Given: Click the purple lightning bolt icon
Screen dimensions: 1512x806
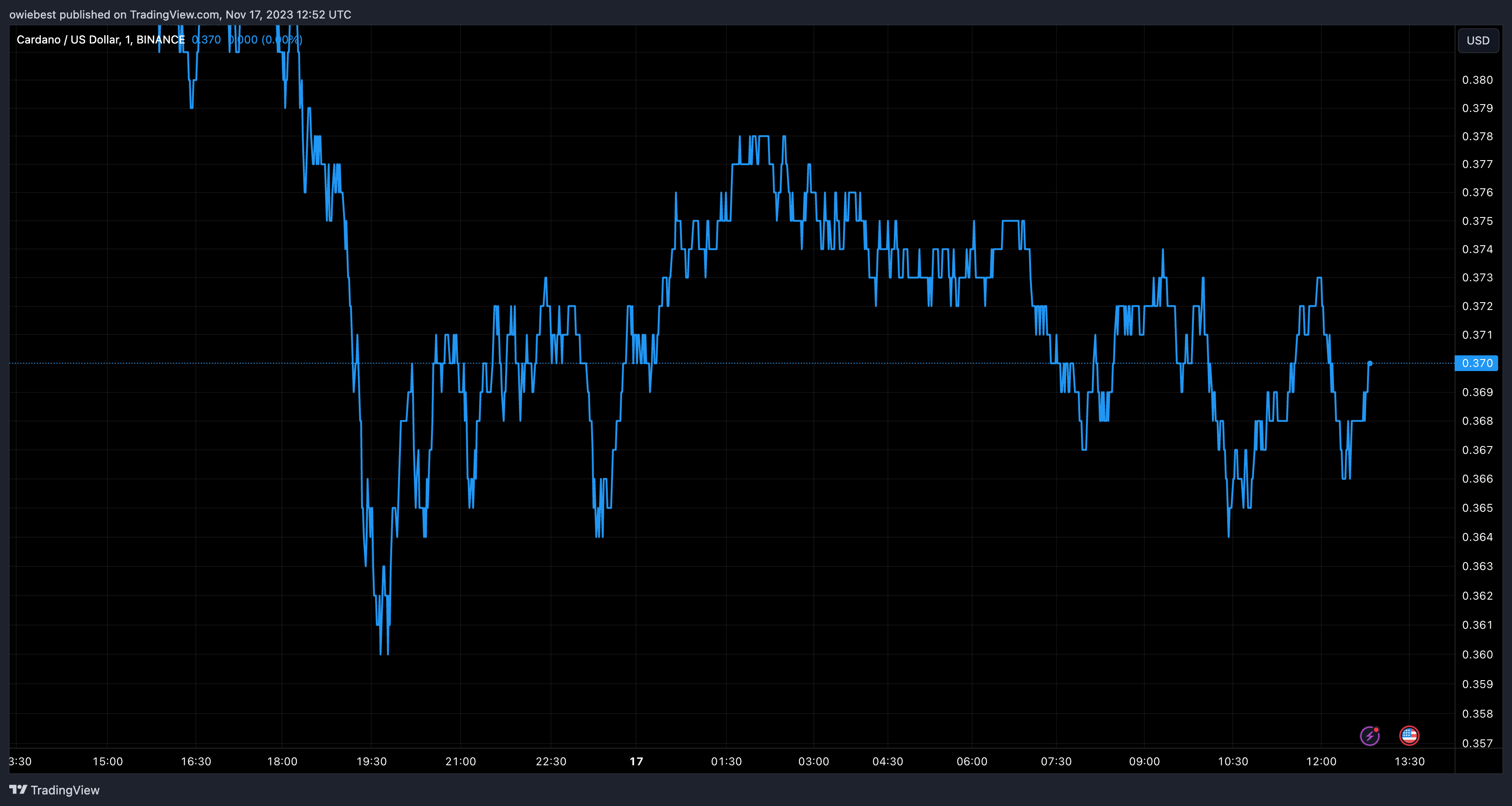Looking at the screenshot, I should 1369,735.
